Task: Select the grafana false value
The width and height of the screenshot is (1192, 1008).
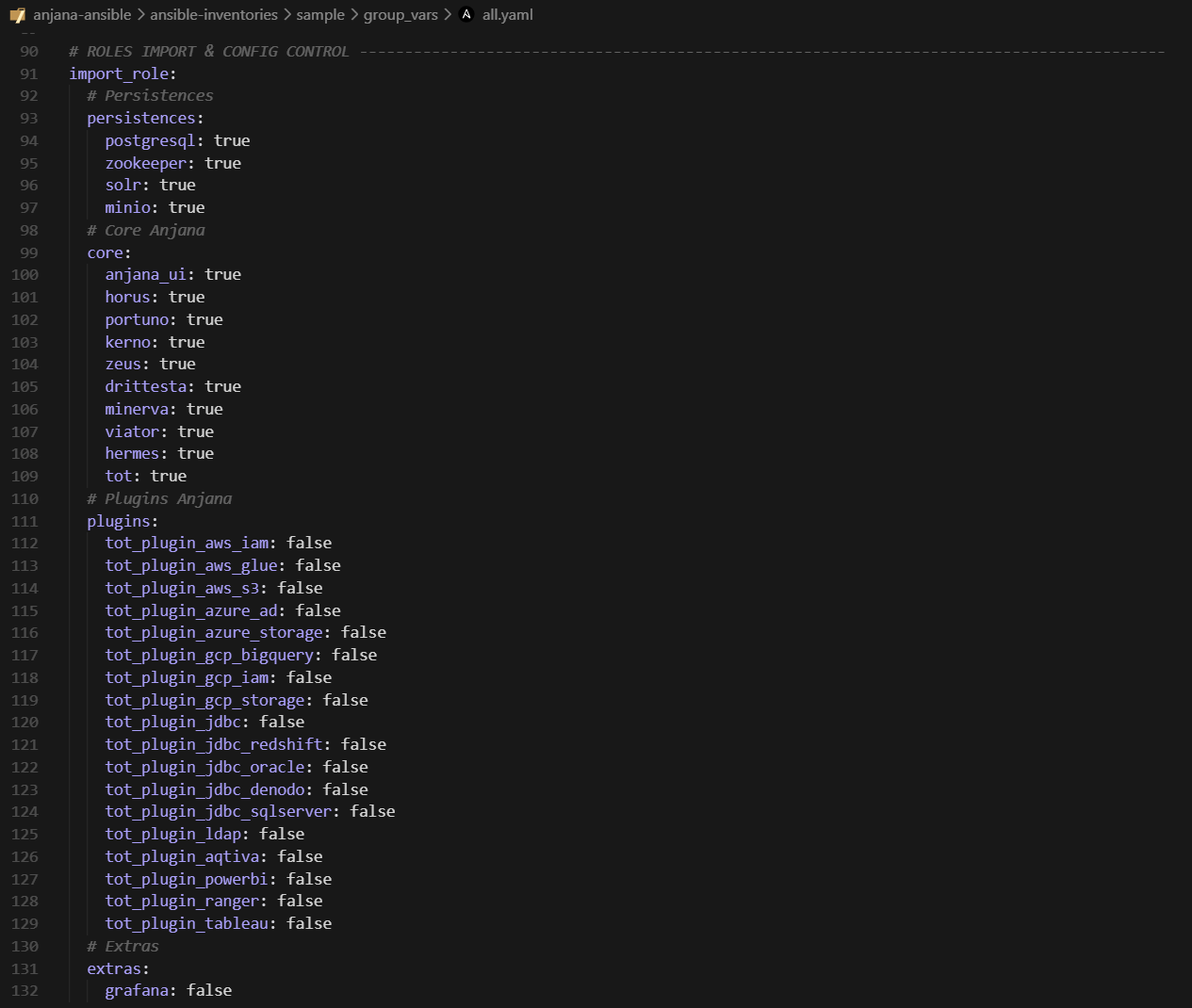Action: (208, 990)
